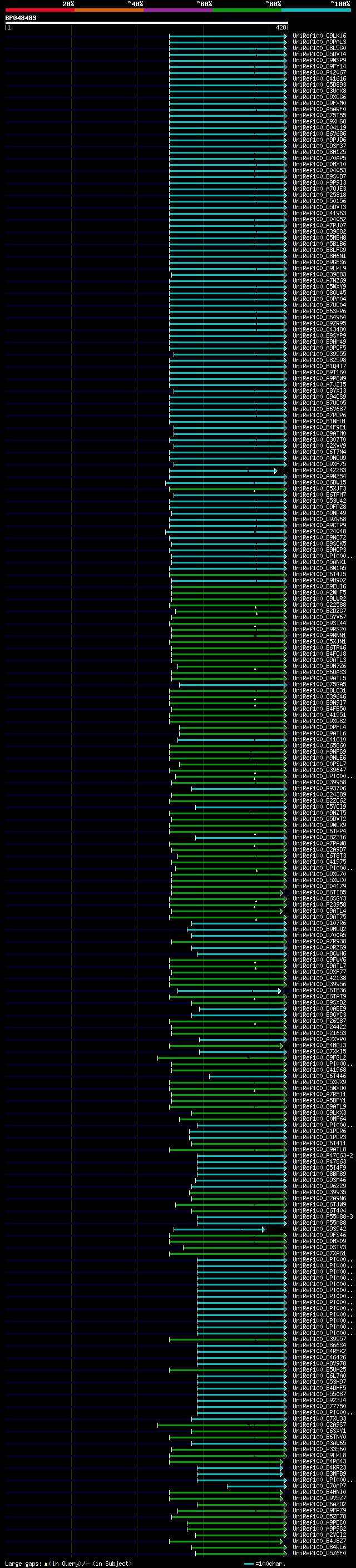This screenshot has width=356, height=1568.
Task: Click the purple ~60% identity color segment
Action: [179, 10]
